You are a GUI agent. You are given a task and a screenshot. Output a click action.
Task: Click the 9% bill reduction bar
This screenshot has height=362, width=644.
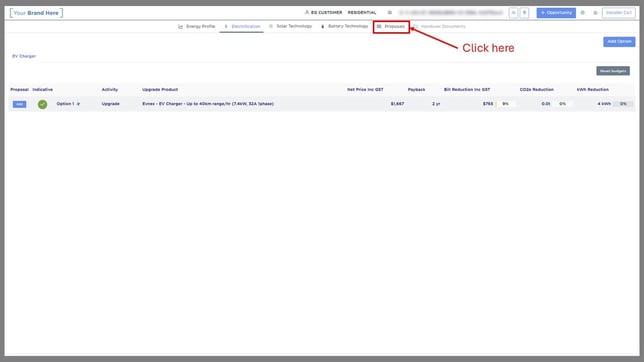click(x=506, y=104)
